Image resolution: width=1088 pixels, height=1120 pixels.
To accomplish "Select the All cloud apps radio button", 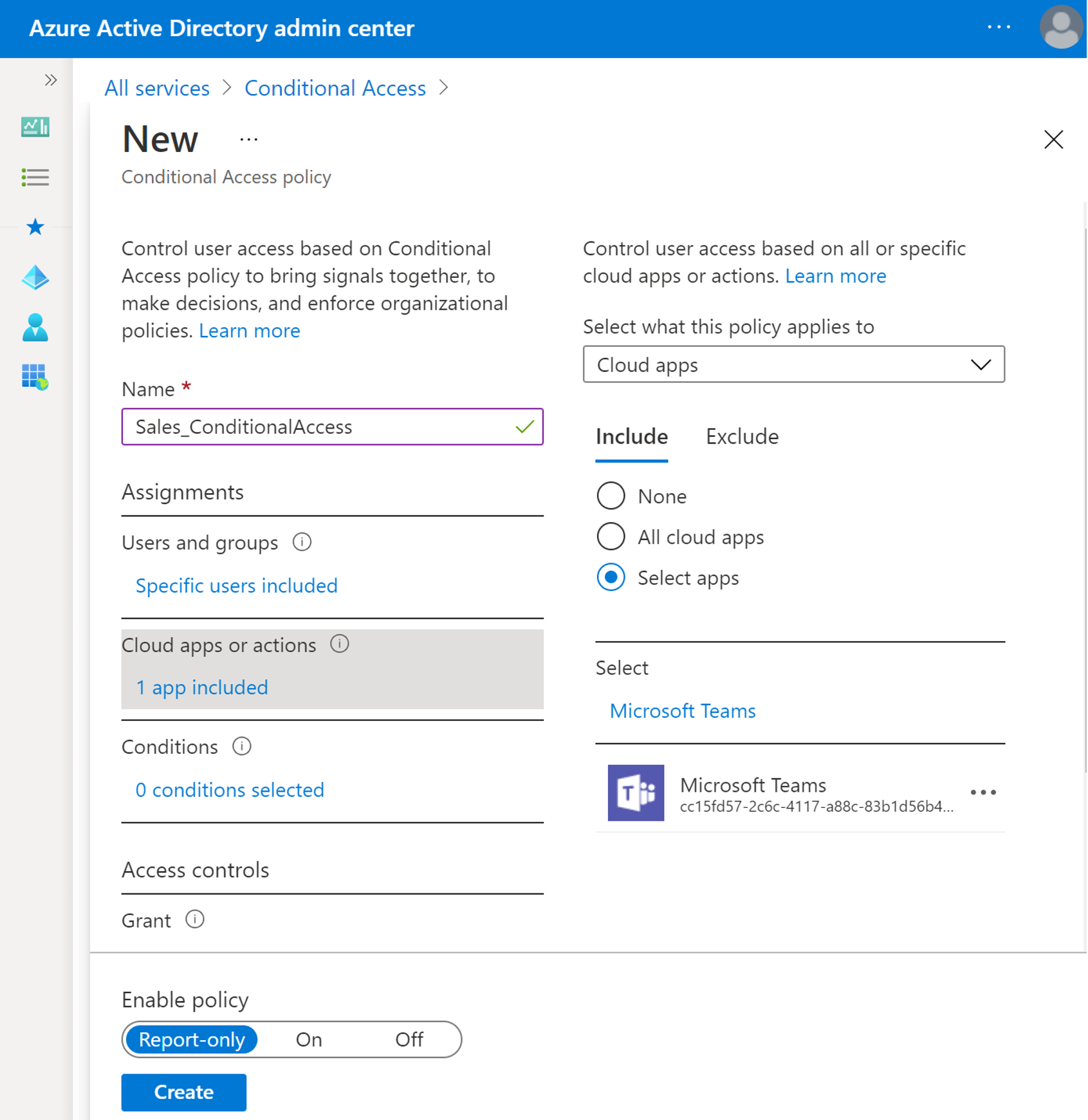I will pos(611,536).
